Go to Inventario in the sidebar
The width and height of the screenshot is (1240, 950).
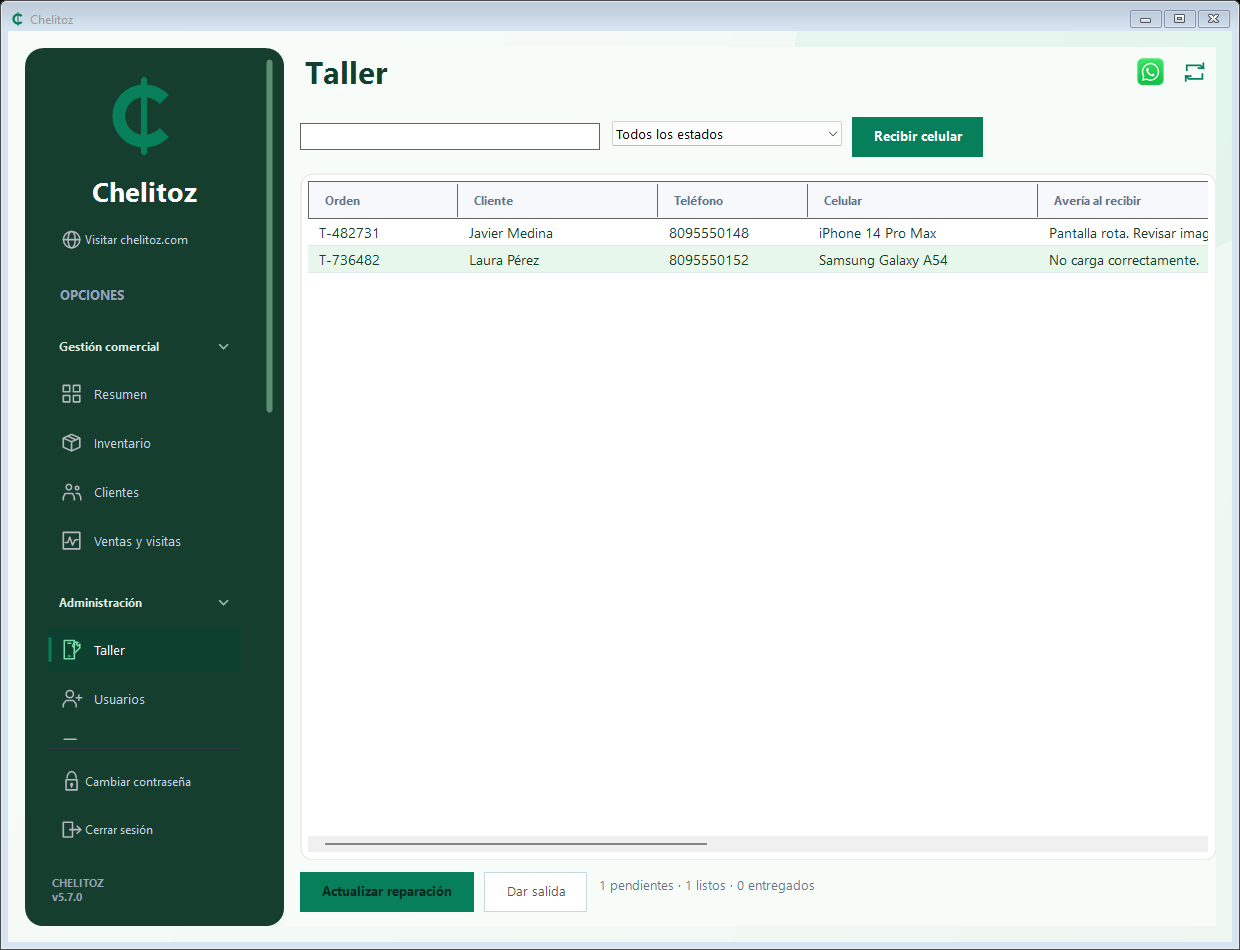145,443
